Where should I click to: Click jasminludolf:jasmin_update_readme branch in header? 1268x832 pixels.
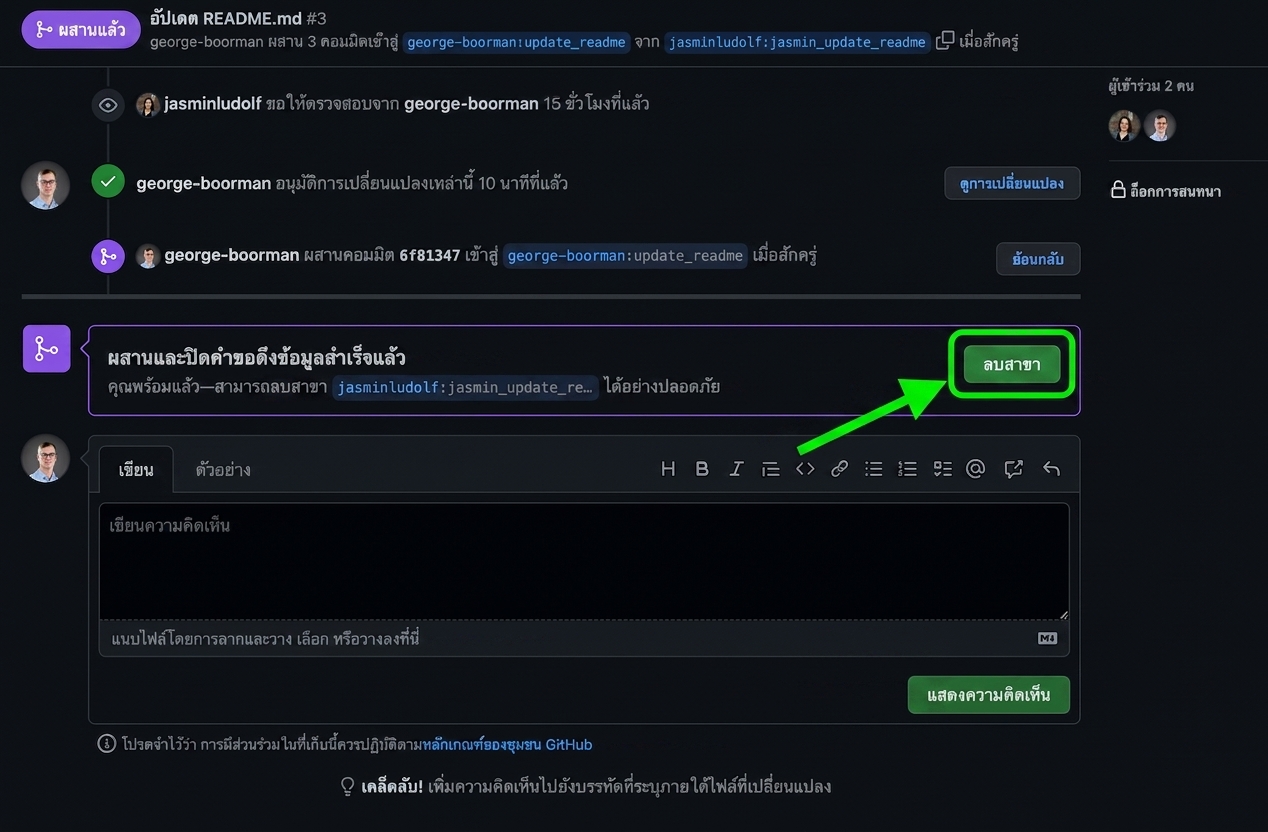pyautogui.click(x=797, y=42)
